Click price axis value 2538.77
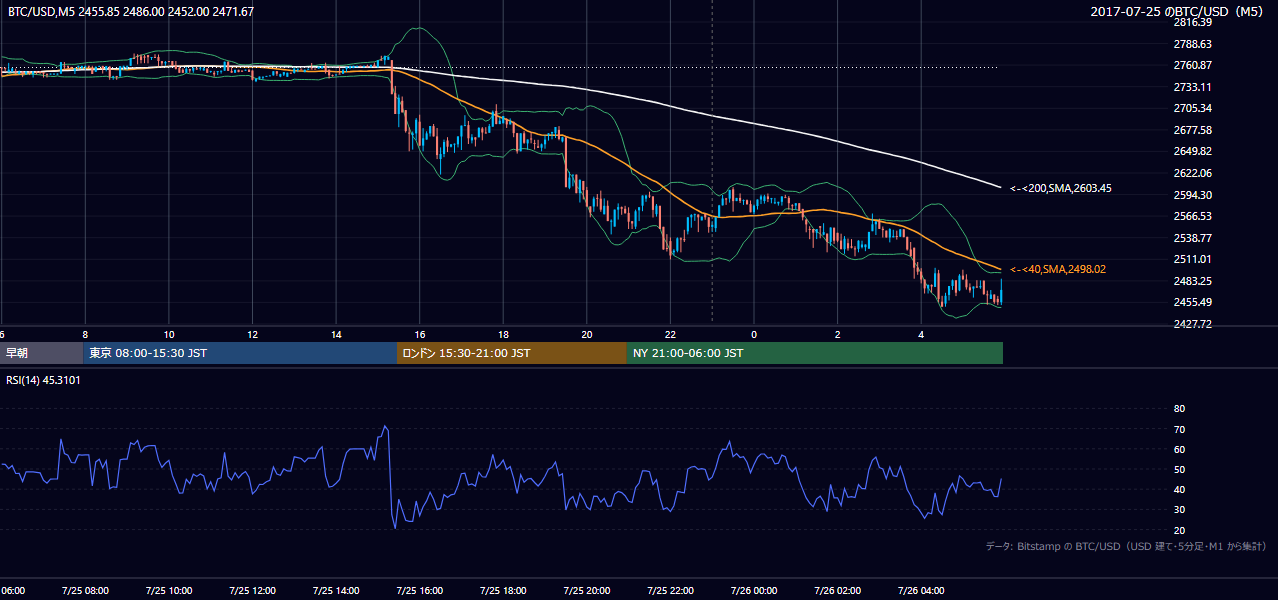Screen dimensions: 1278x600 pyautogui.click(x=1192, y=238)
